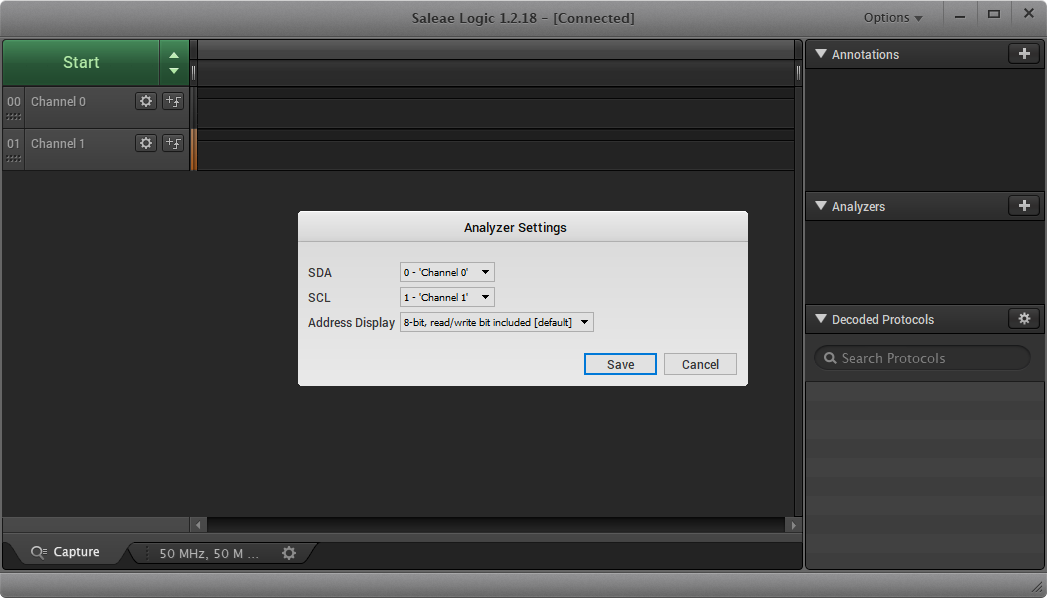Open Channel 0 settings gear
1047x598 pixels.
point(146,101)
